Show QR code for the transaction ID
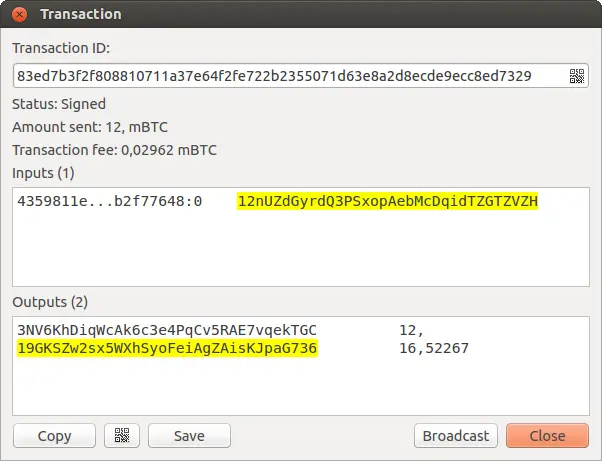Image resolution: width=602 pixels, height=461 pixels. point(577,76)
